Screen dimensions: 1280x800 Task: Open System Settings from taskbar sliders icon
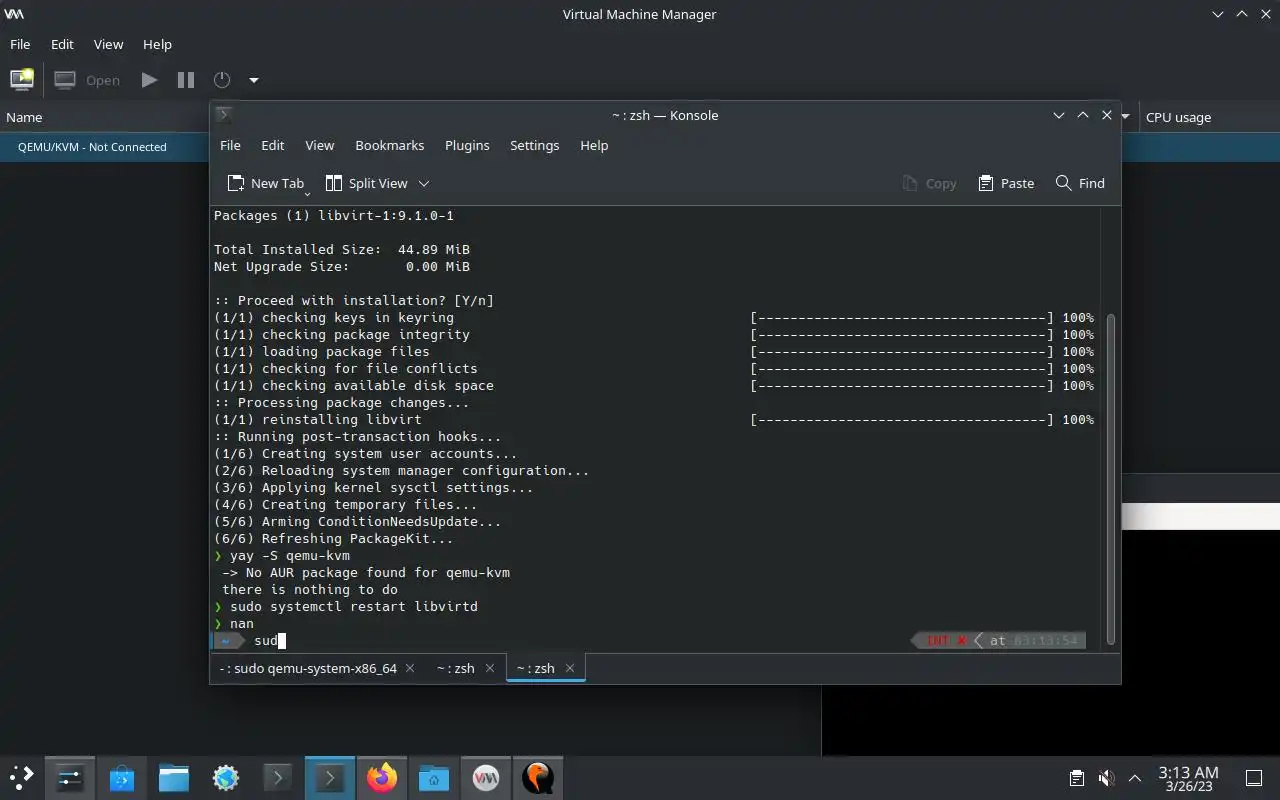click(x=70, y=777)
